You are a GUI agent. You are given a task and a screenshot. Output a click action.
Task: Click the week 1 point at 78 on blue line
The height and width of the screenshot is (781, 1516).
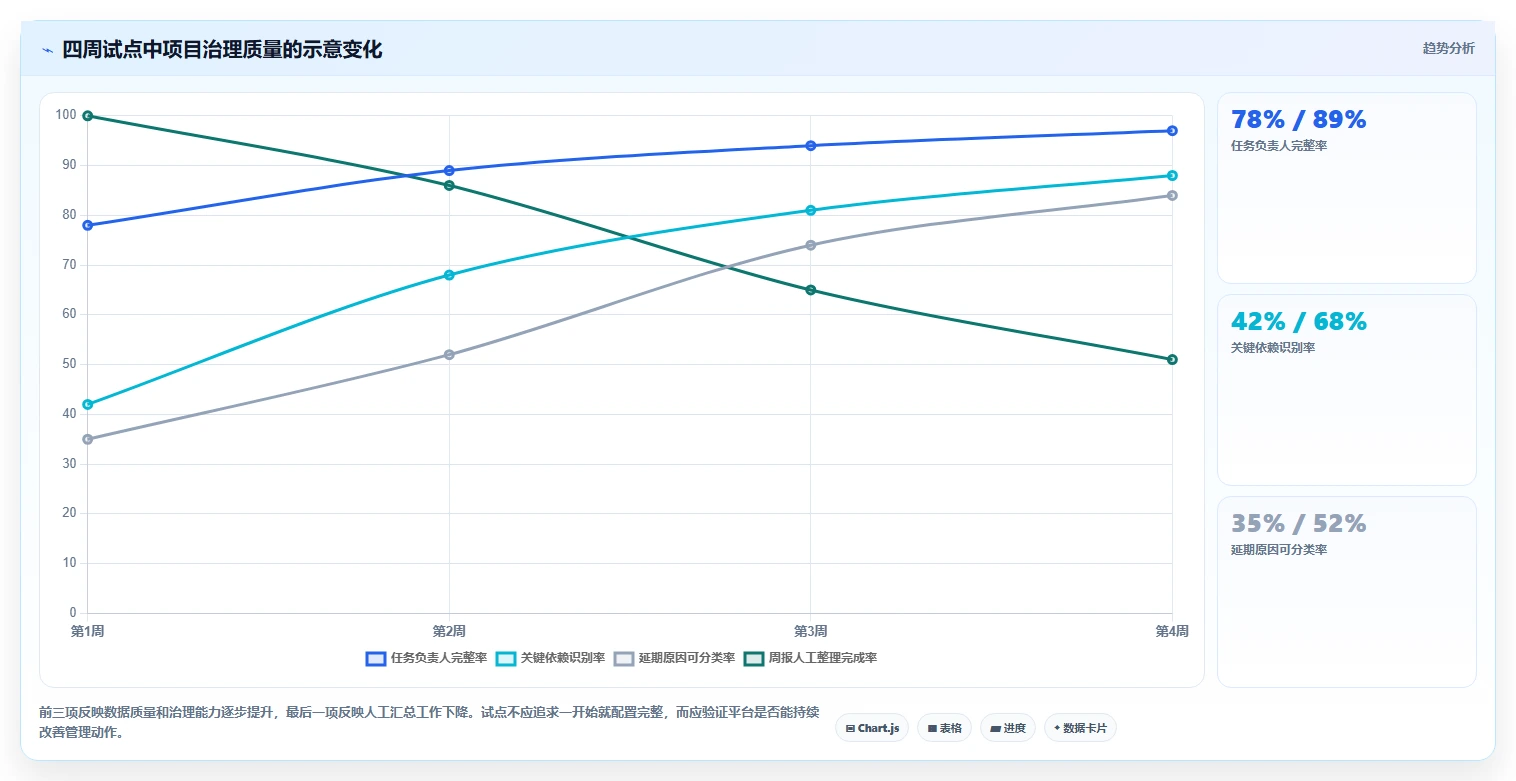88,225
